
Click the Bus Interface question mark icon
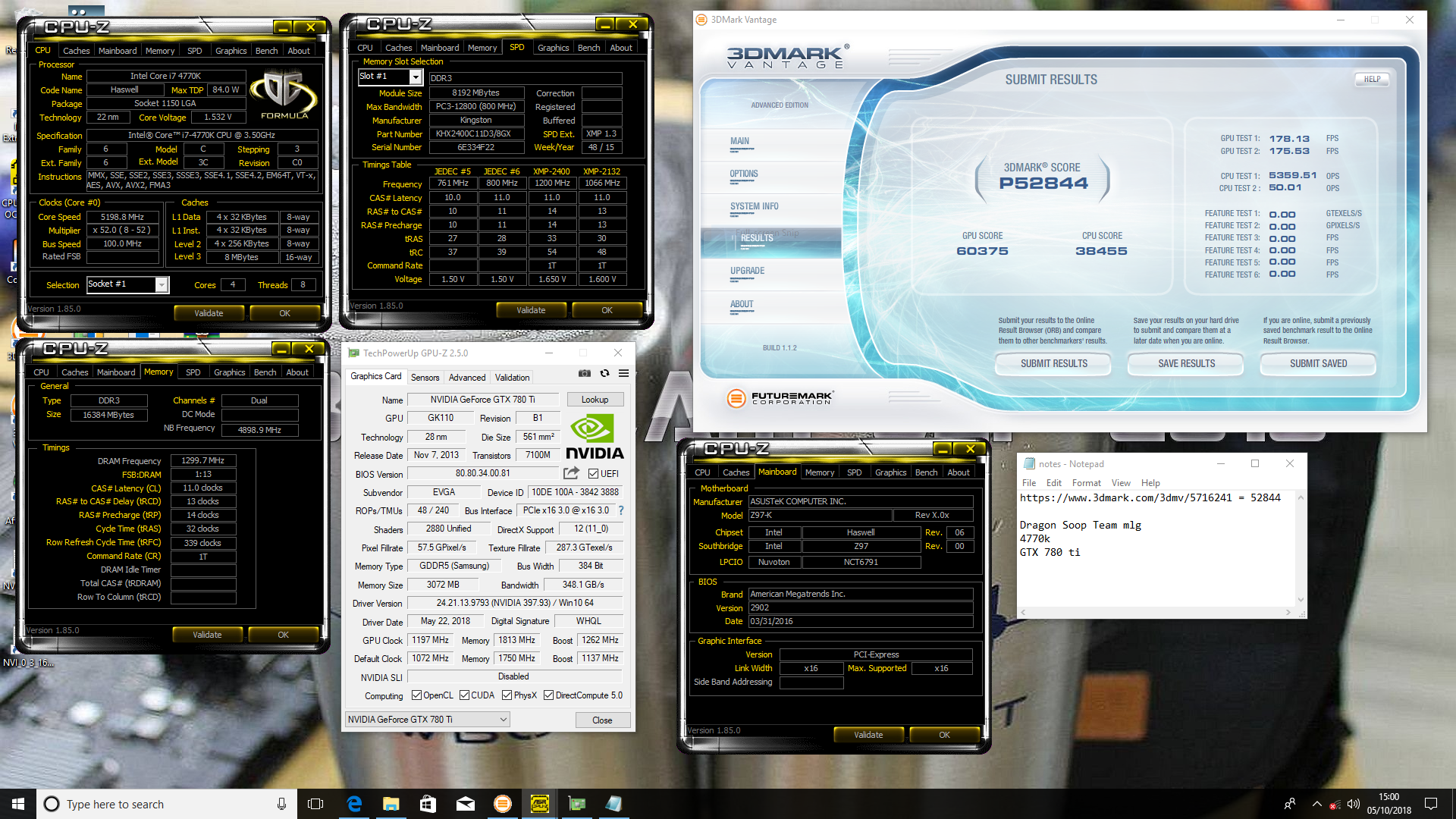click(x=621, y=510)
